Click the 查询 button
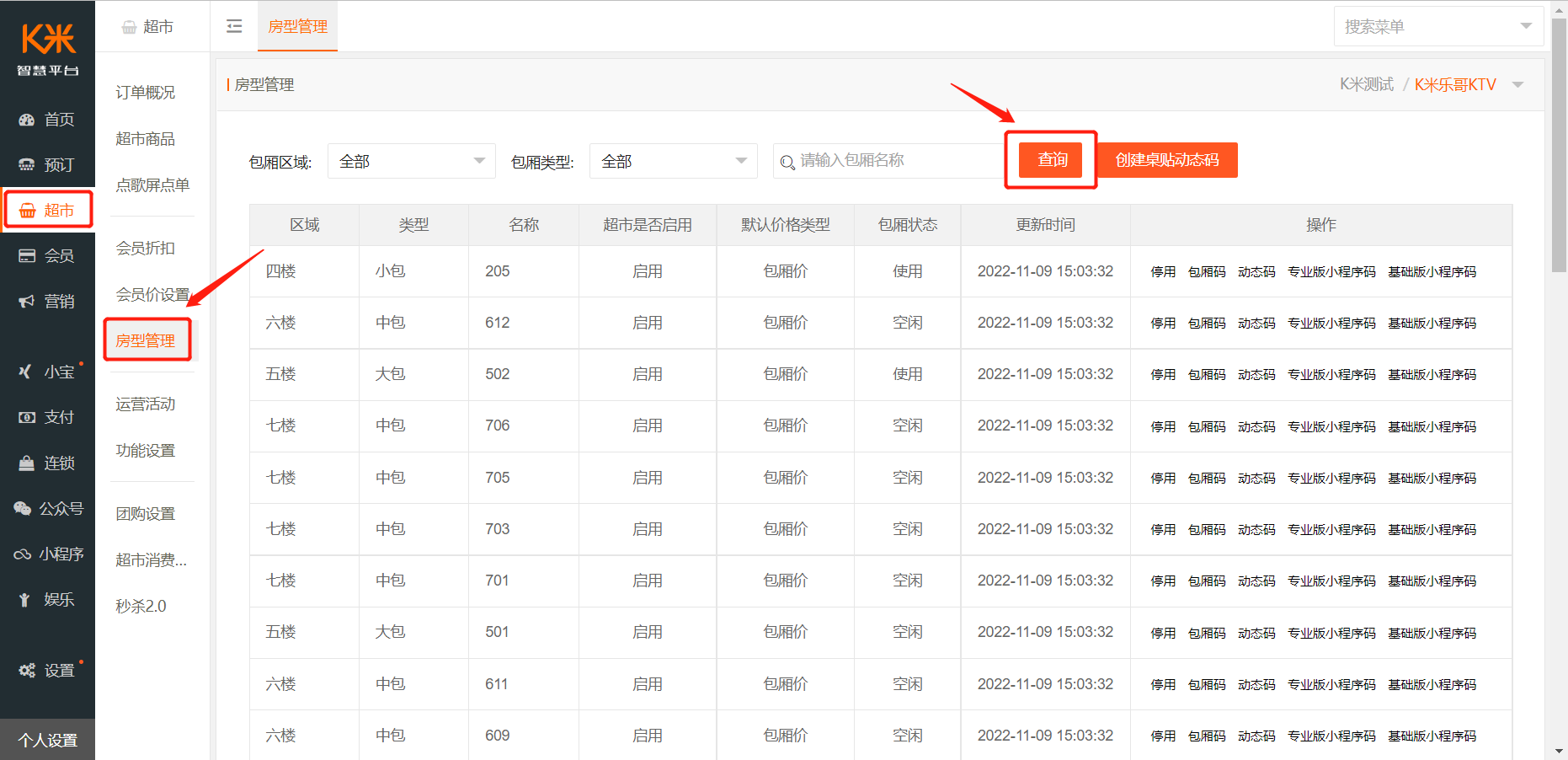This screenshot has height=760, width=1568. click(x=1051, y=160)
